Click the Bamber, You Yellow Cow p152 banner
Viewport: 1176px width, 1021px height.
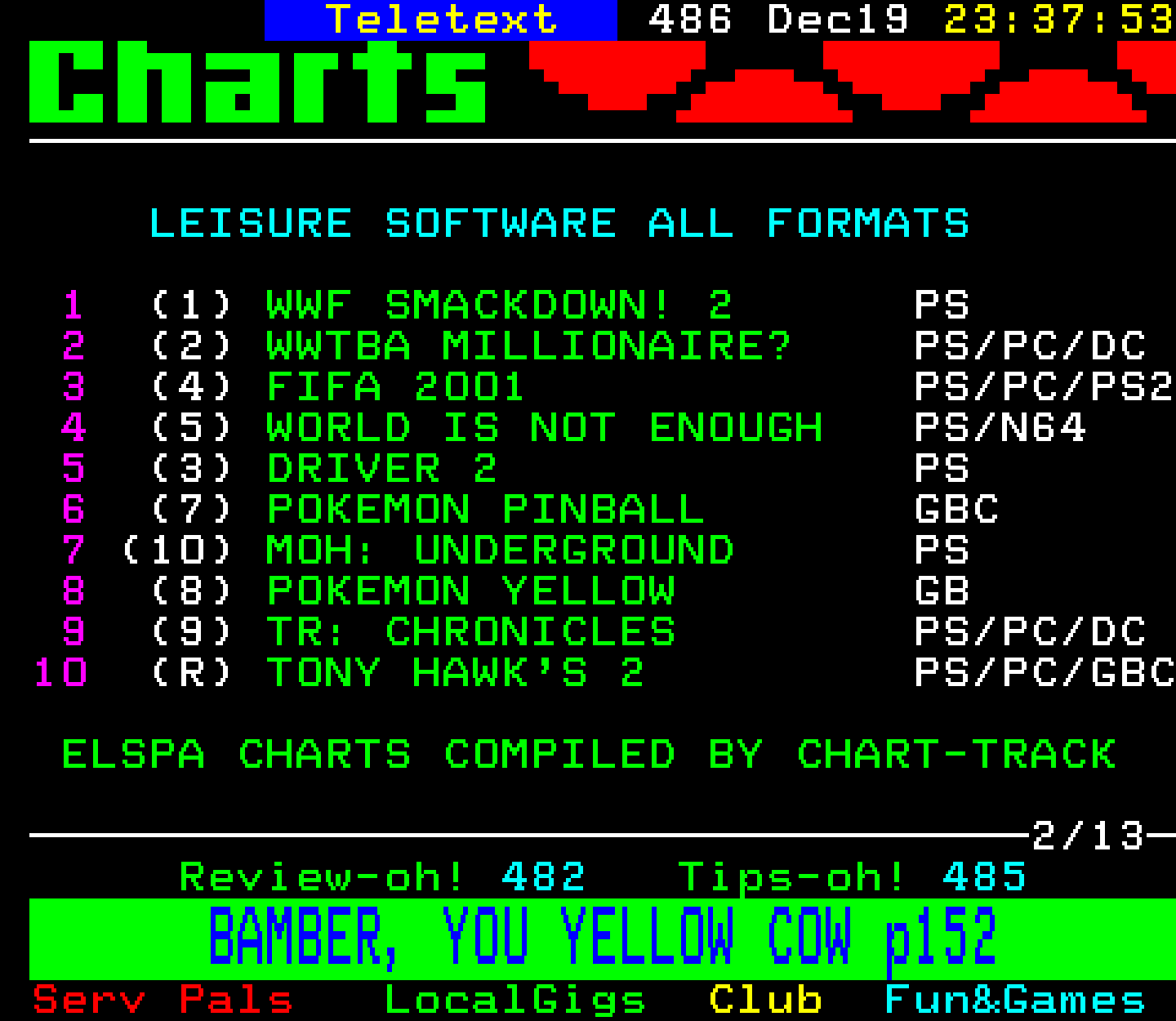tap(602, 938)
